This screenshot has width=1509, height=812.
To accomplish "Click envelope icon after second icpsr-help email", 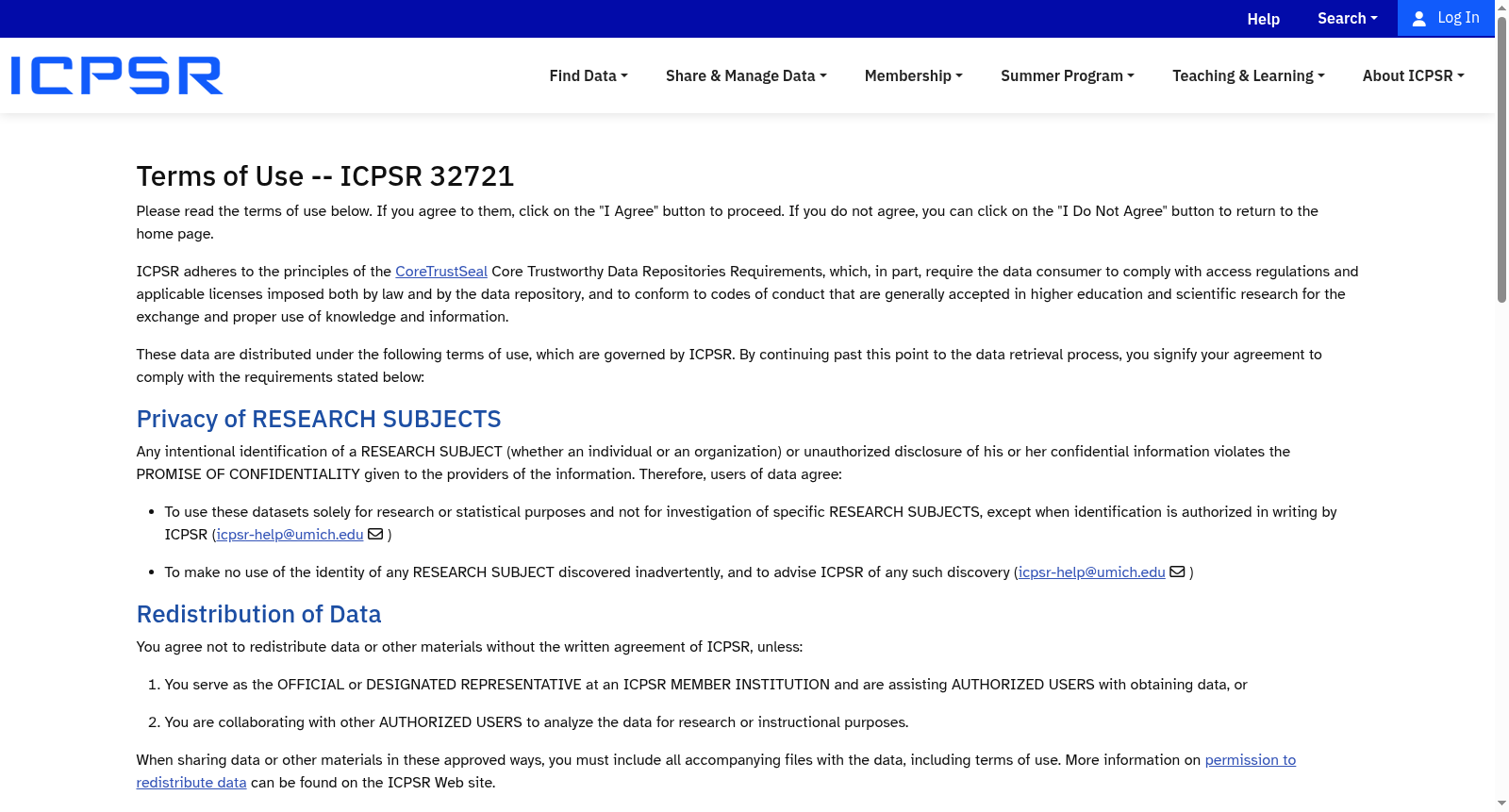I will (1177, 572).
